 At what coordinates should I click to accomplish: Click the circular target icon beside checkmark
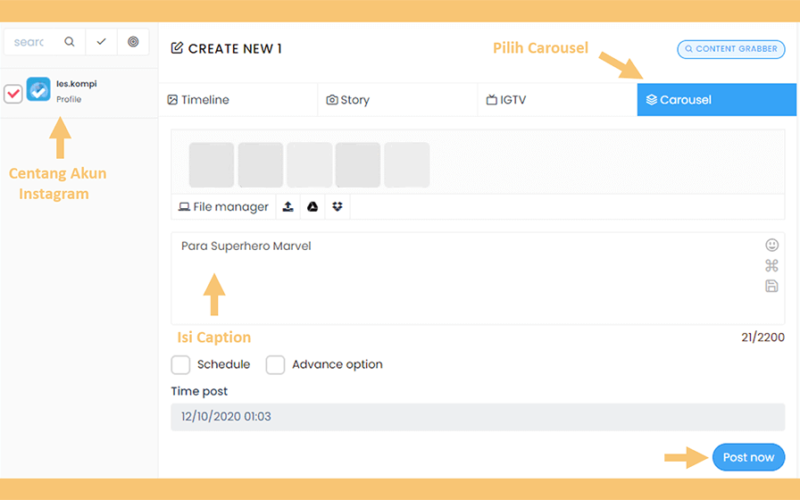133,42
